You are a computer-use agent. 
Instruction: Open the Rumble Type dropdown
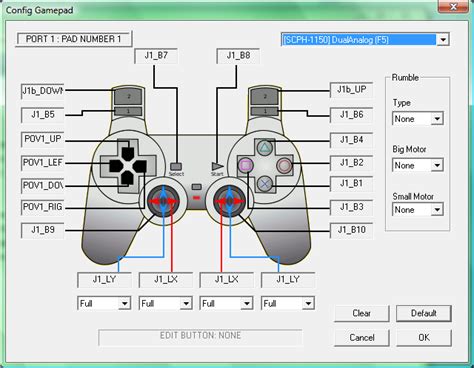[x=418, y=119]
